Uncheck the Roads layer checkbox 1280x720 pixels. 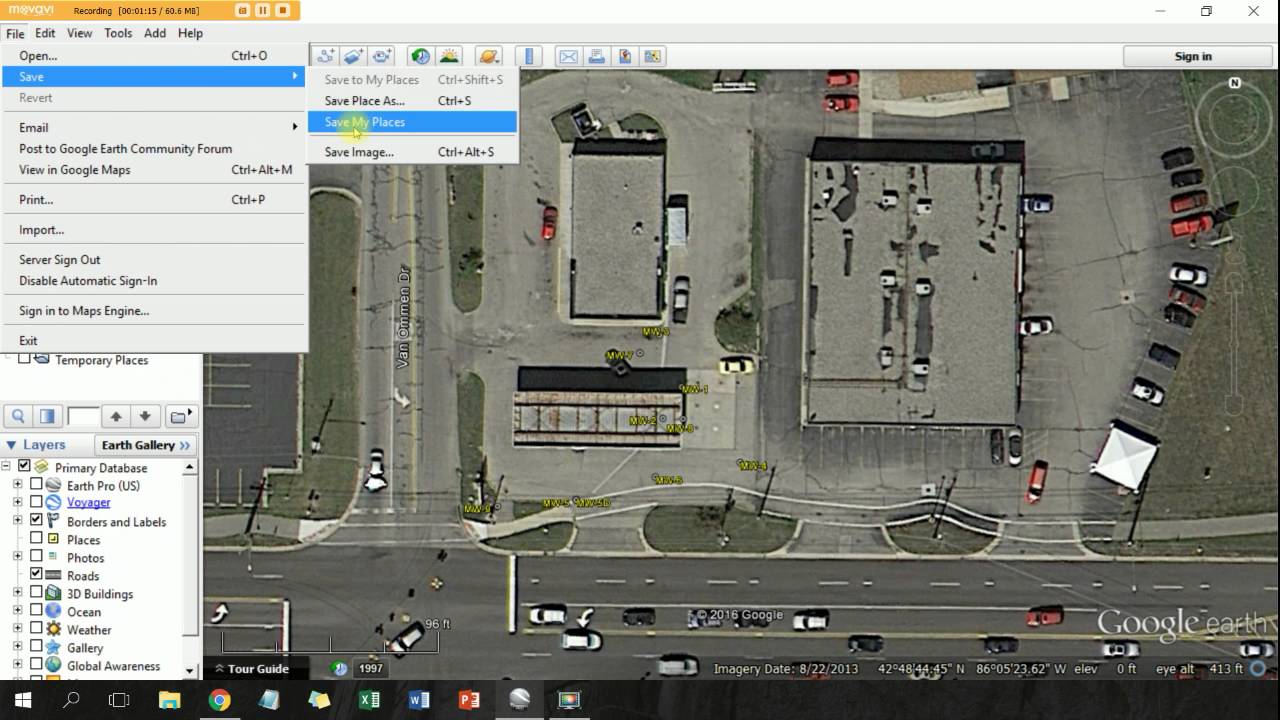[36, 574]
